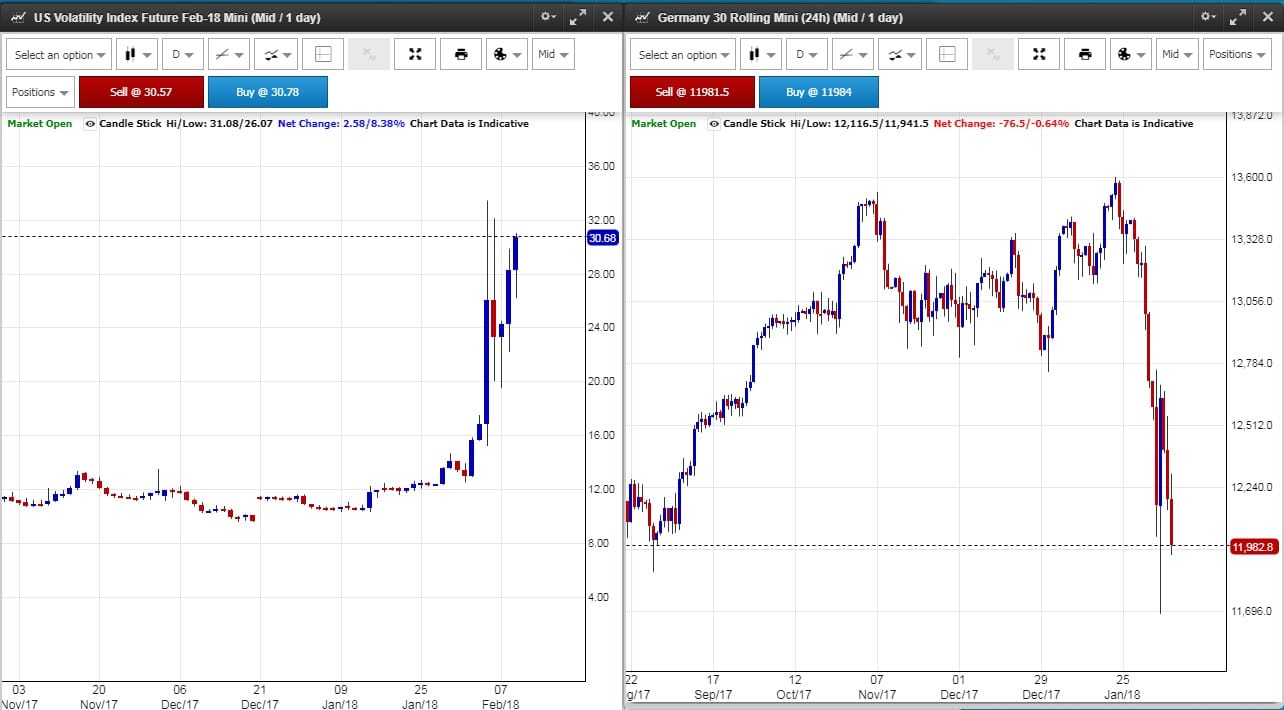Click the 30.68 price marker on axis
1284x710 pixels.
603,238
